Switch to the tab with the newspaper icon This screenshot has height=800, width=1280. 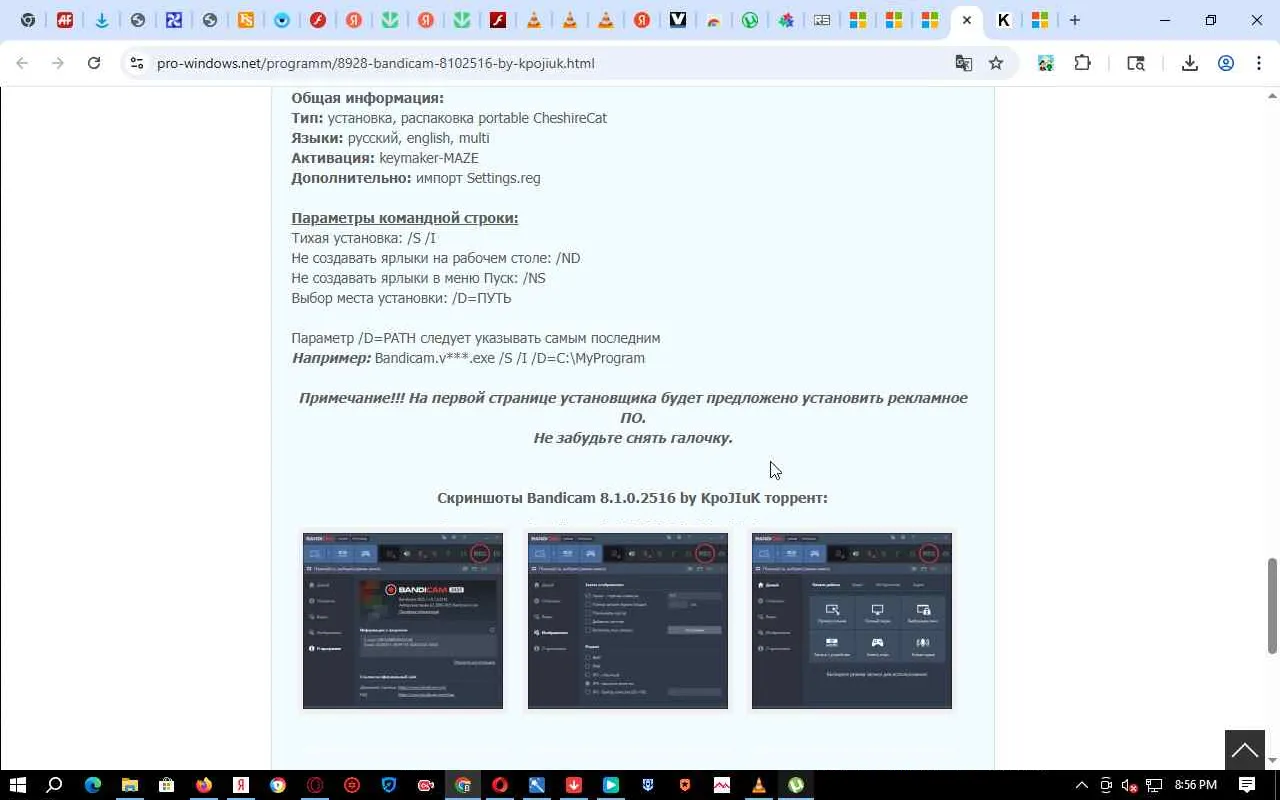click(822, 20)
